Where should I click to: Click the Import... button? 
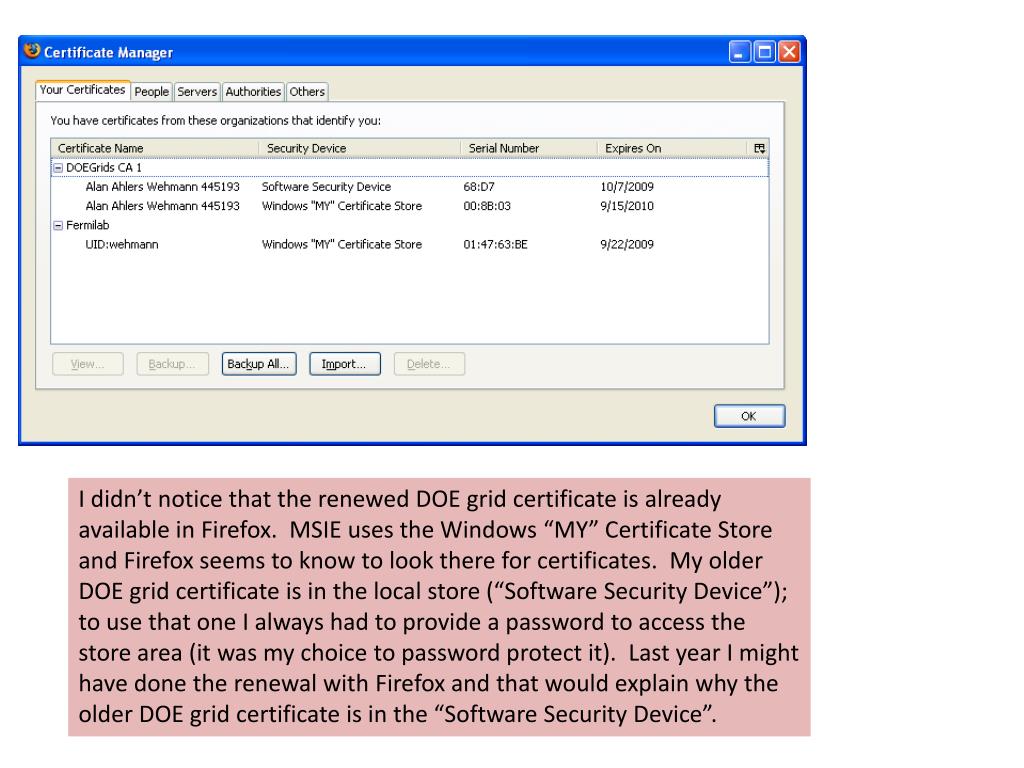[344, 364]
